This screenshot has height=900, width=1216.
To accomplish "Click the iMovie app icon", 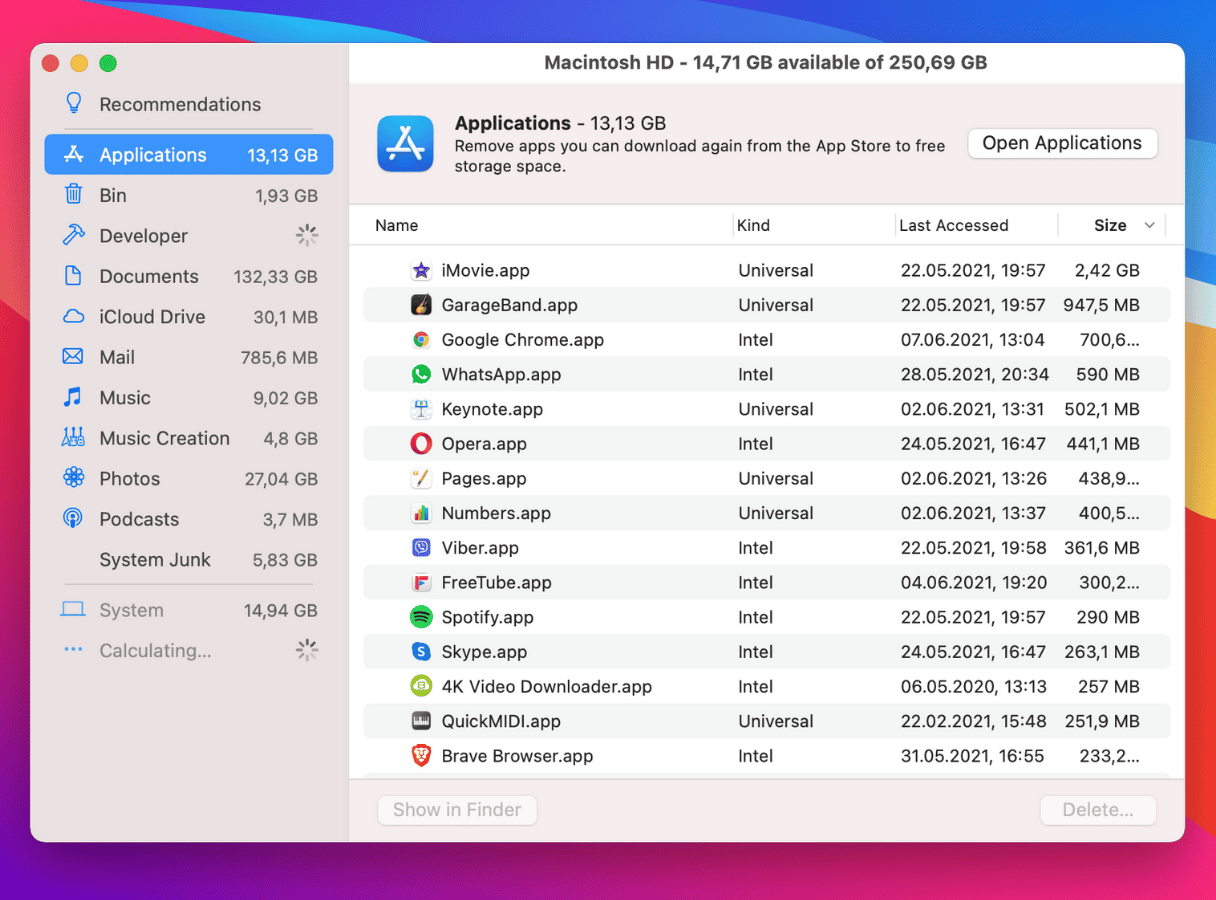I will (x=421, y=270).
